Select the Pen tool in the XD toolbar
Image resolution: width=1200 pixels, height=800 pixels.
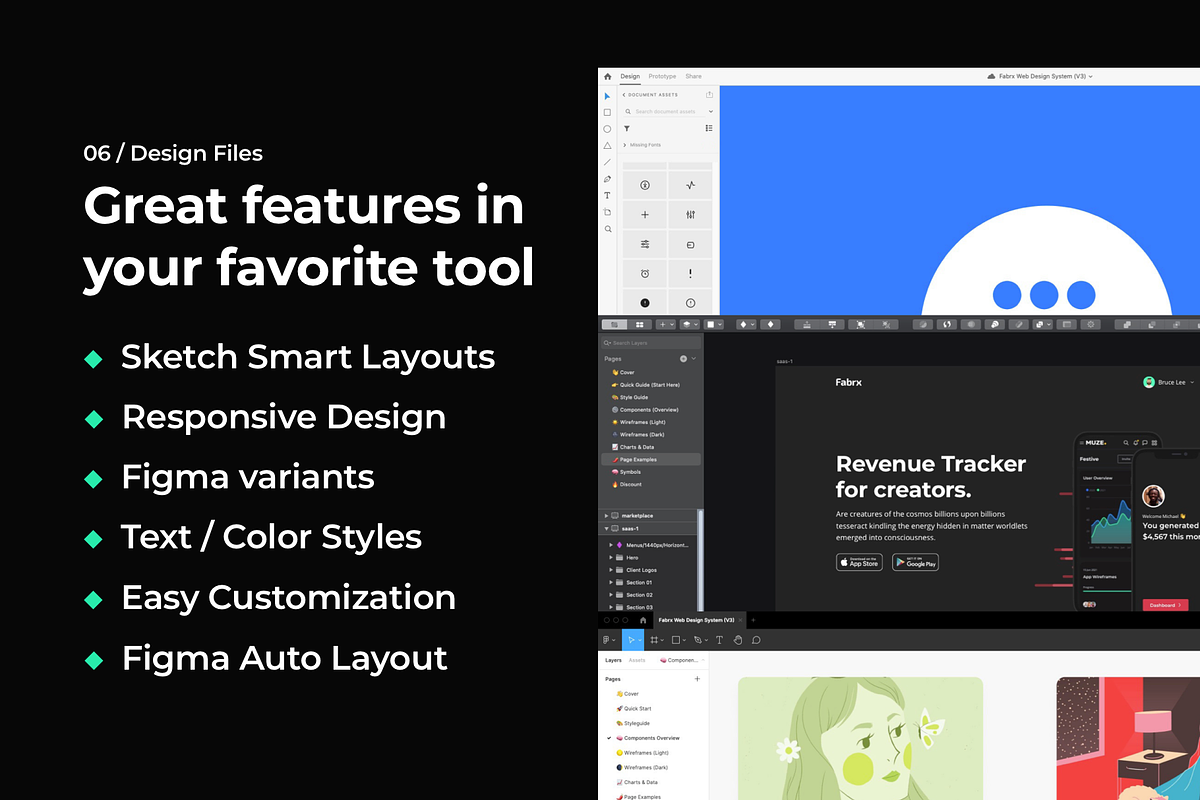click(x=608, y=179)
